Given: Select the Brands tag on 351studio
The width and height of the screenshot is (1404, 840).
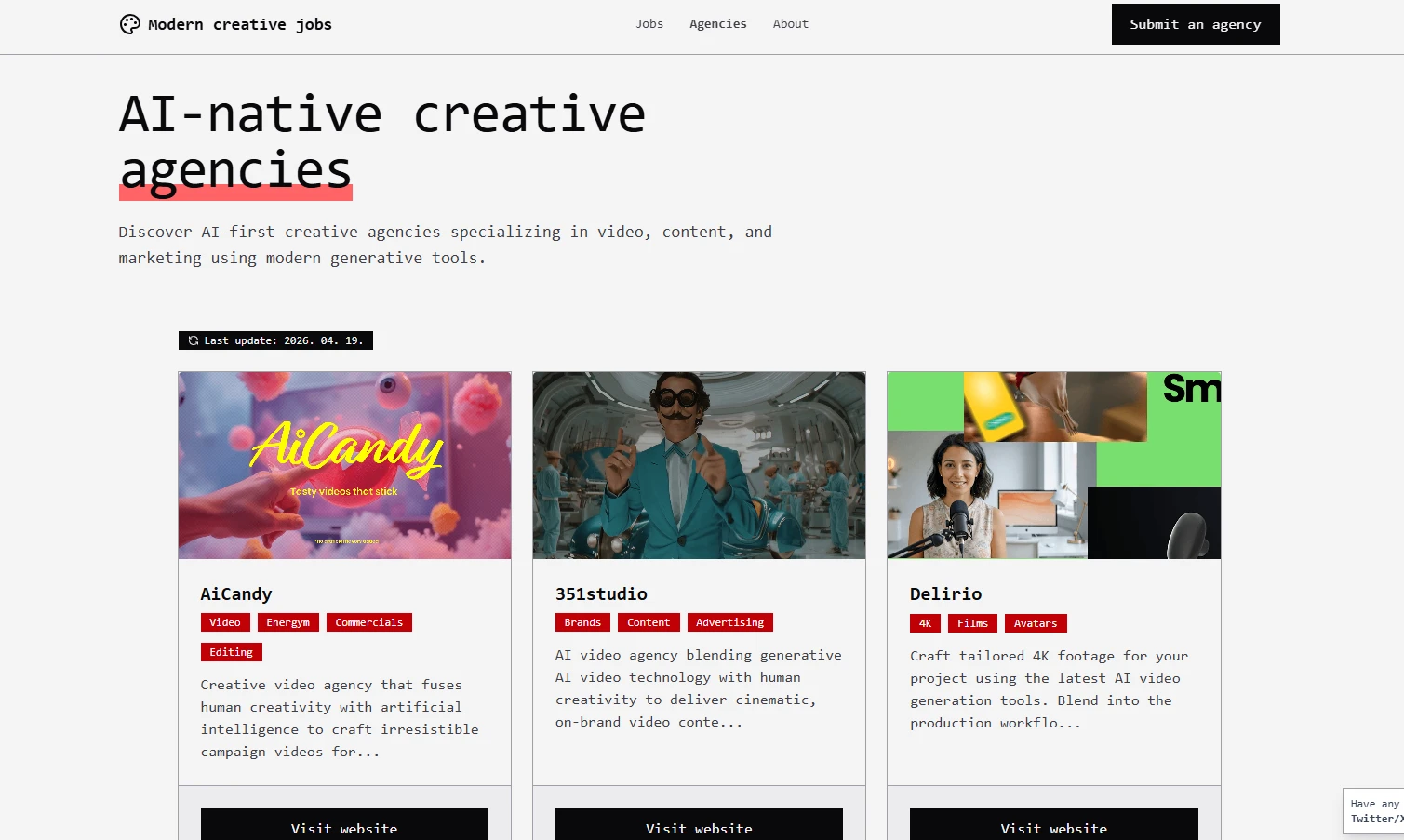Looking at the screenshot, I should tap(582, 622).
